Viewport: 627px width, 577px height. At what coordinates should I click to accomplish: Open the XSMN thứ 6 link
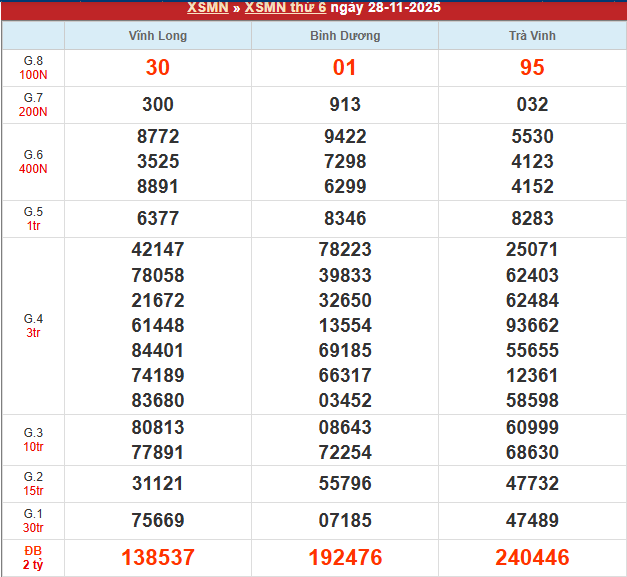pyautogui.click(x=286, y=7)
